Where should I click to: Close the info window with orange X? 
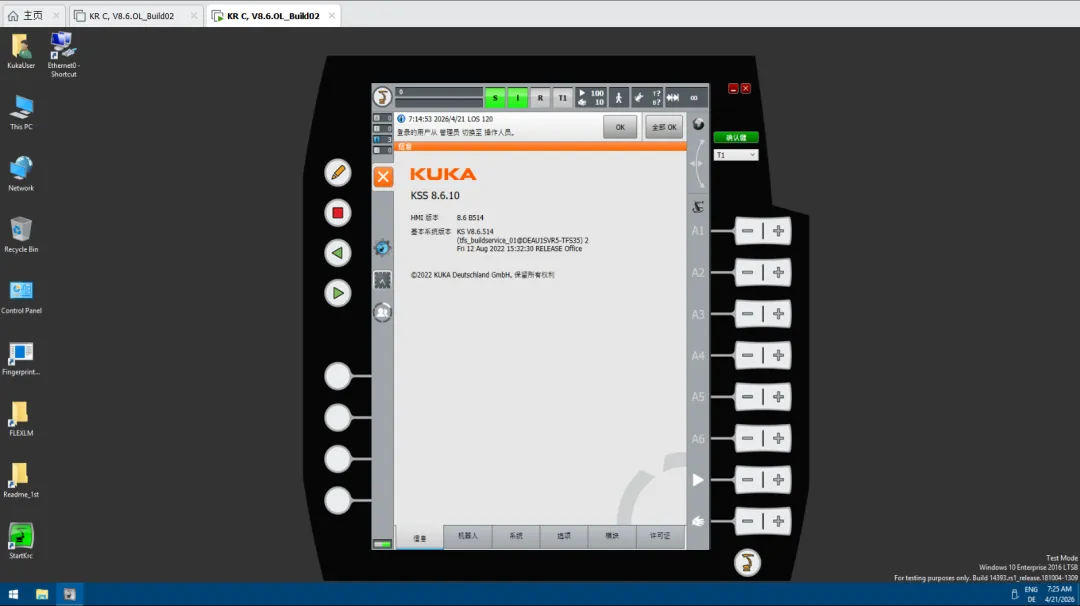pyautogui.click(x=384, y=176)
